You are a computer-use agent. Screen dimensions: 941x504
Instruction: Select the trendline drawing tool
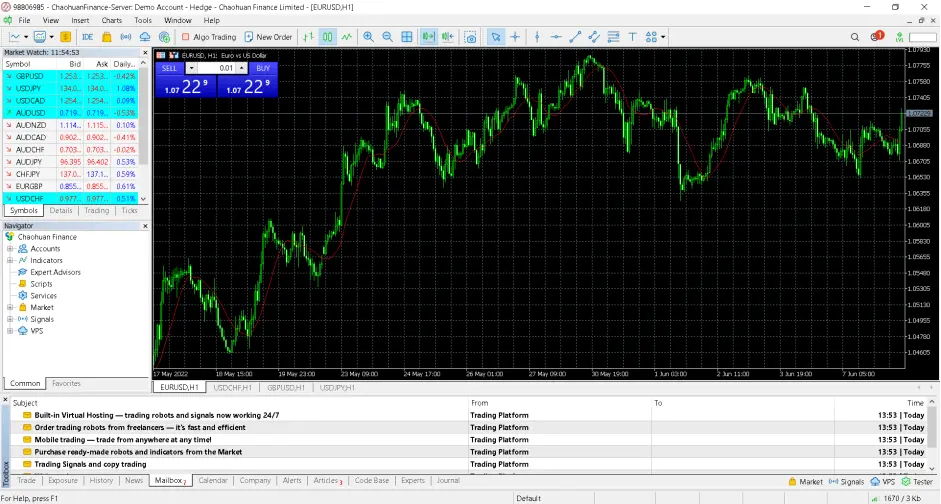coord(575,37)
